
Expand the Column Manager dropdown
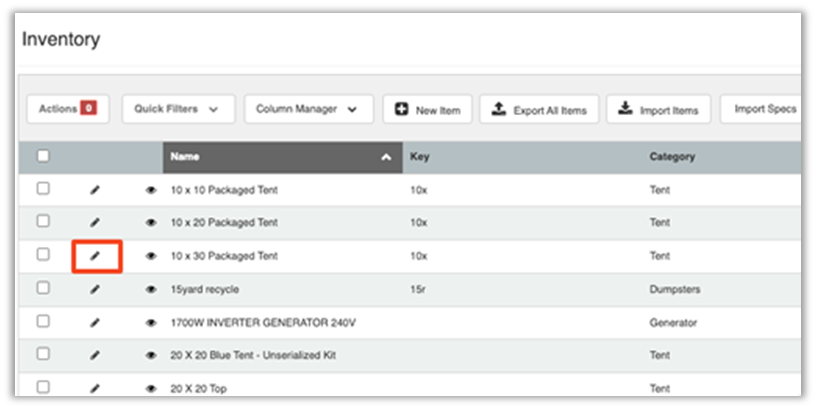click(307, 109)
